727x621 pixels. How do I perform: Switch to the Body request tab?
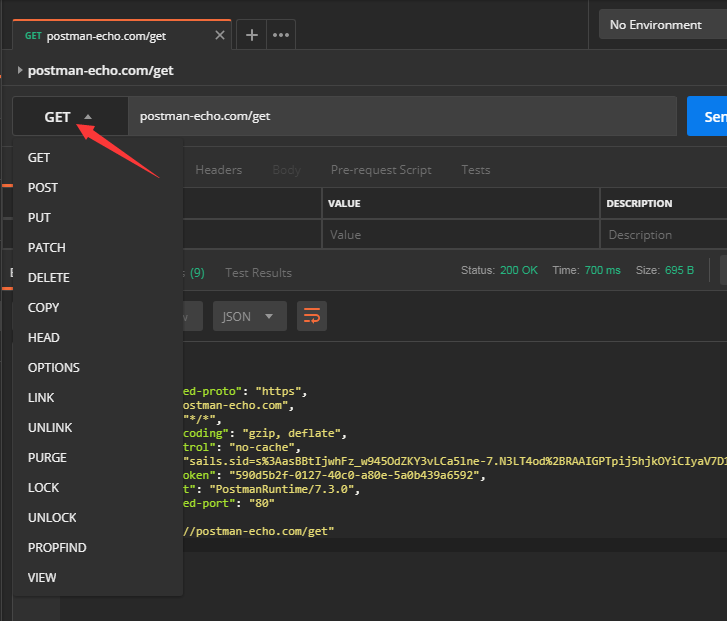pos(287,170)
